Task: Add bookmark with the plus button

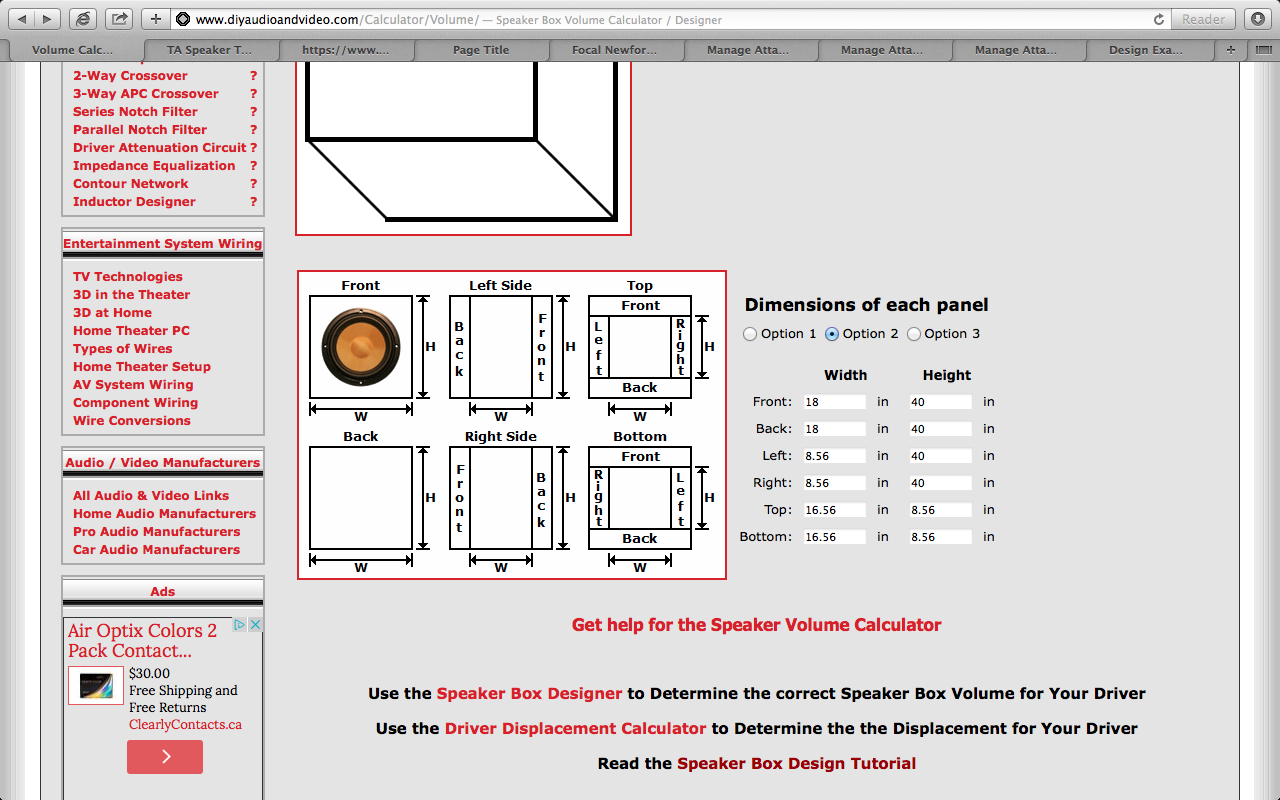Action: pos(155,19)
